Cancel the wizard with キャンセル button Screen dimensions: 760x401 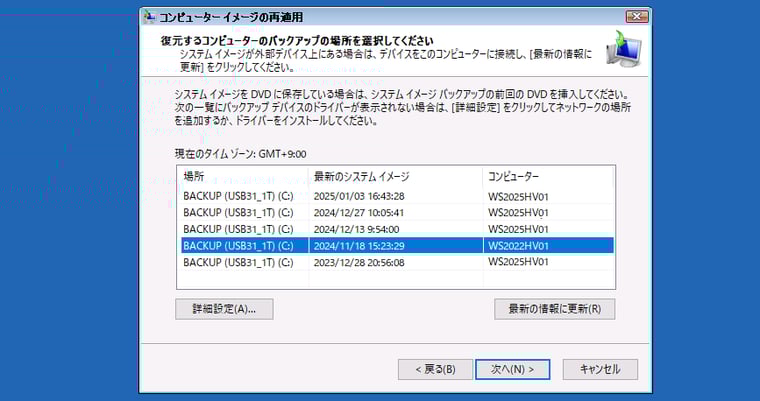(x=600, y=369)
